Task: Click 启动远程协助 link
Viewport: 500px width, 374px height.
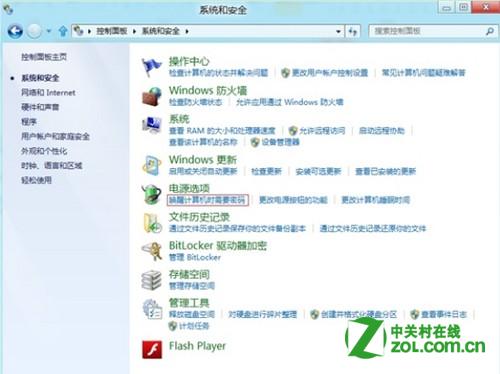Action: [x=382, y=130]
